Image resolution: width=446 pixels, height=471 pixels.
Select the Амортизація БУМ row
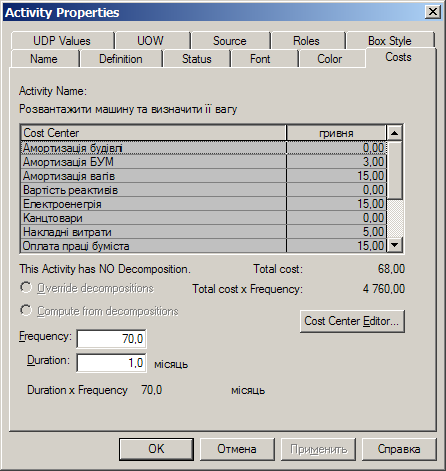click(x=204, y=162)
